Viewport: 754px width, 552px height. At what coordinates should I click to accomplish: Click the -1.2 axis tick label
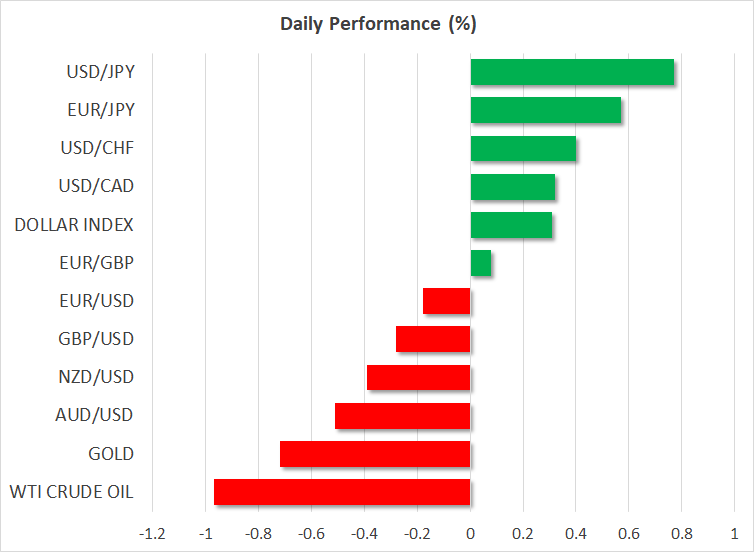pyautogui.click(x=152, y=531)
